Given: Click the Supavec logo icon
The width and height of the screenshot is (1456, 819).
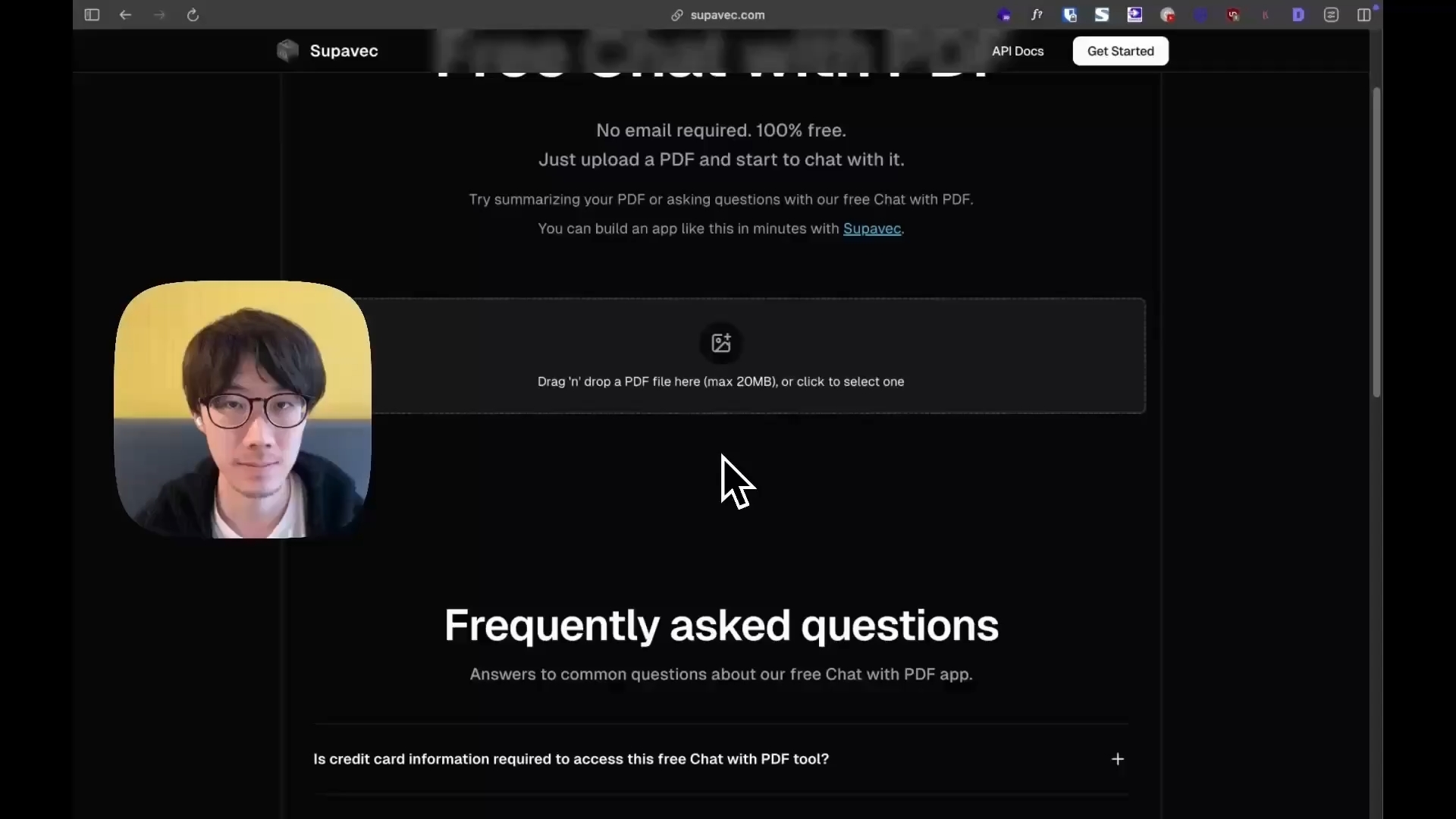Looking at the screenshot, I should (287, 51).
